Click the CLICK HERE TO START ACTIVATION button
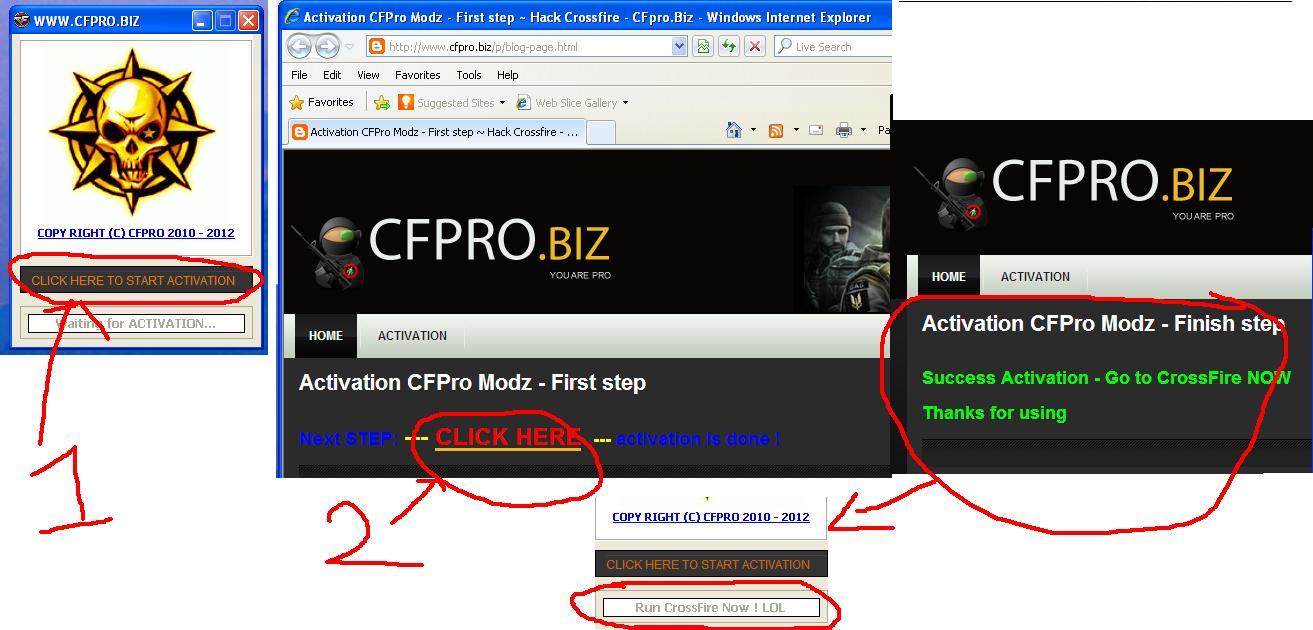 point(136,281)
